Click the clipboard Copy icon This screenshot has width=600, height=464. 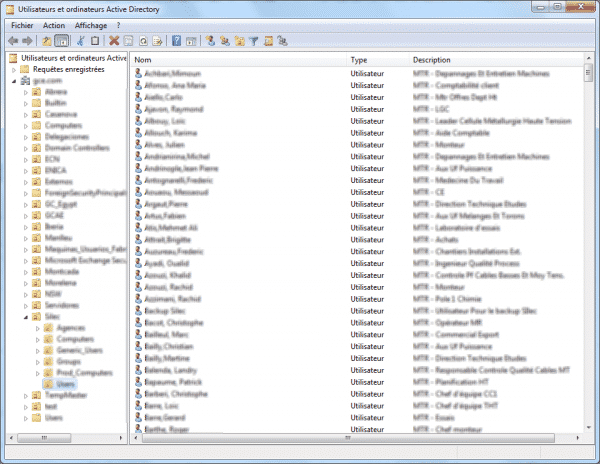95,41
